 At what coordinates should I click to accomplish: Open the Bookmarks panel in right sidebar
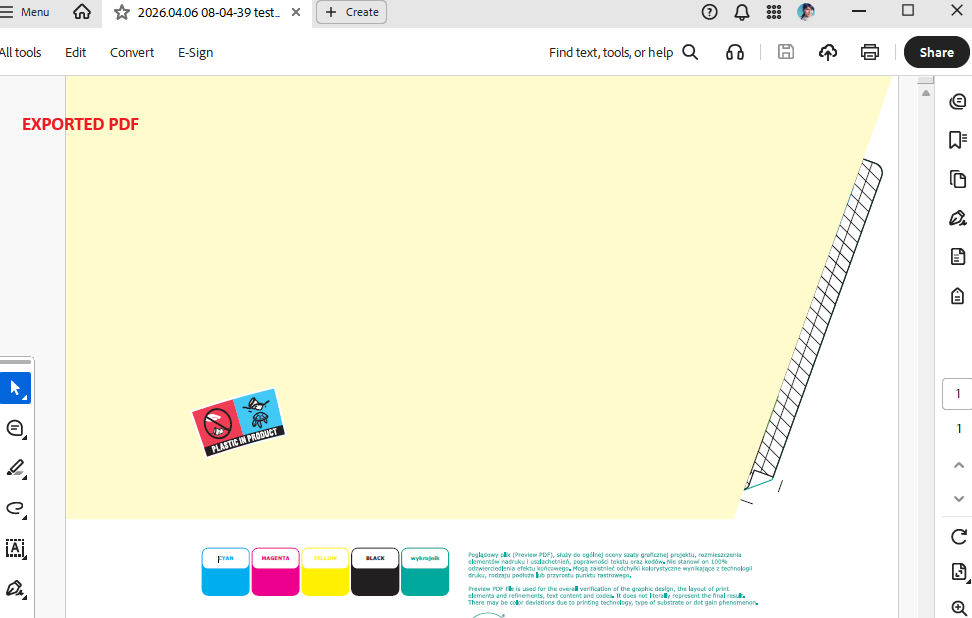tap(958, 140)
